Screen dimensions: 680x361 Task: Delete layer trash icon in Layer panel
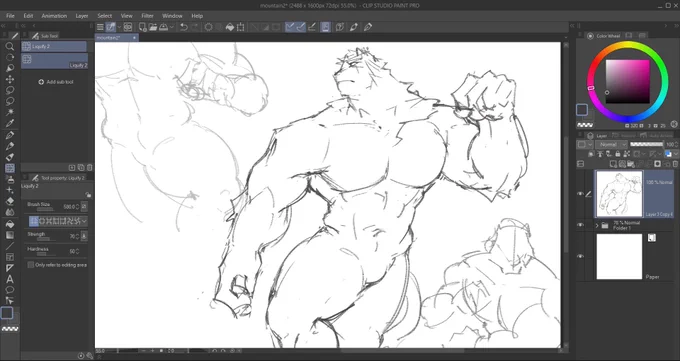675,164
